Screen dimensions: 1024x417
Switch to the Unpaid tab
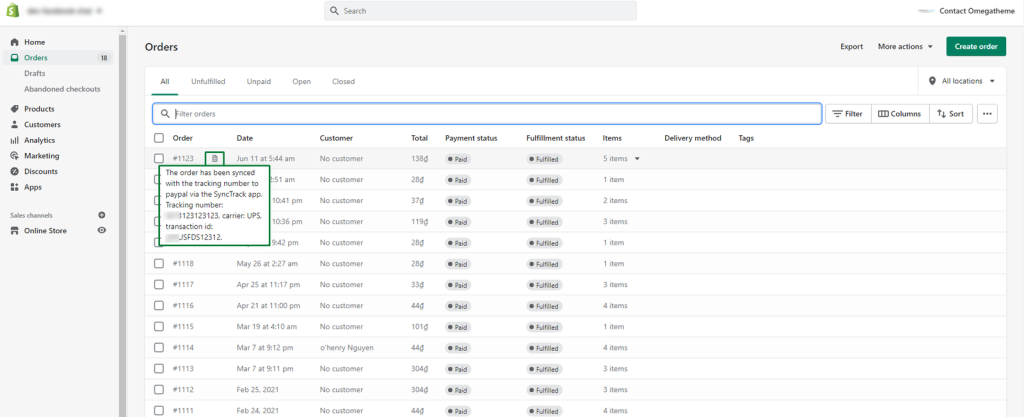(257, 81)
